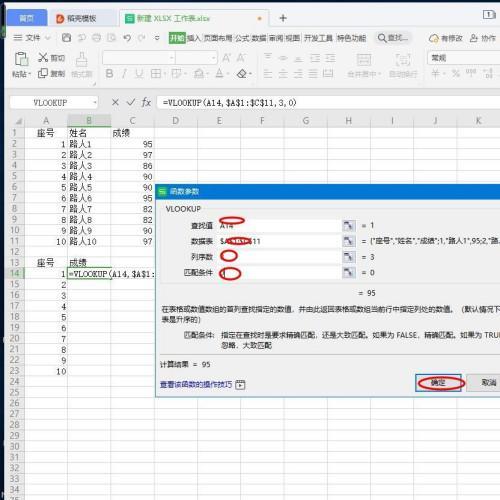Switch to the 开发工具 (Developer) tab
500x500 pixels.
(x=318, y=38)
